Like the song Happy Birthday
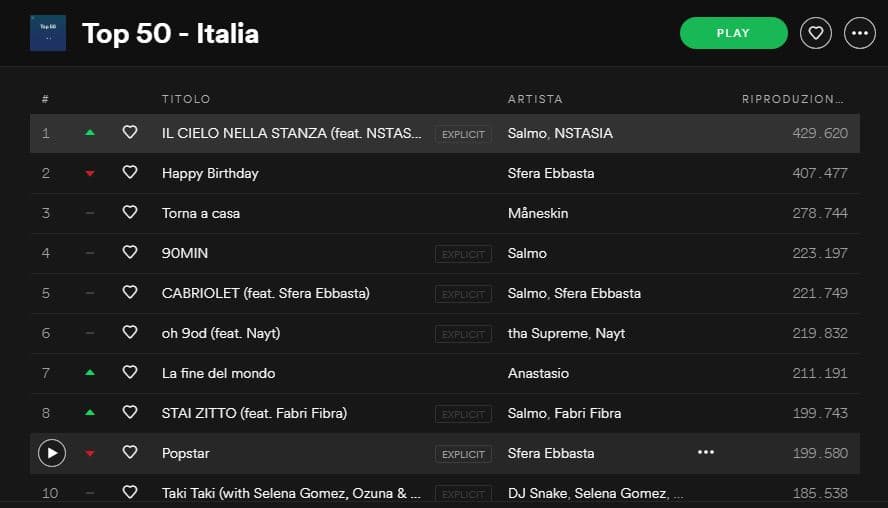This screenshot has height=508, width=888. [130, 172]
